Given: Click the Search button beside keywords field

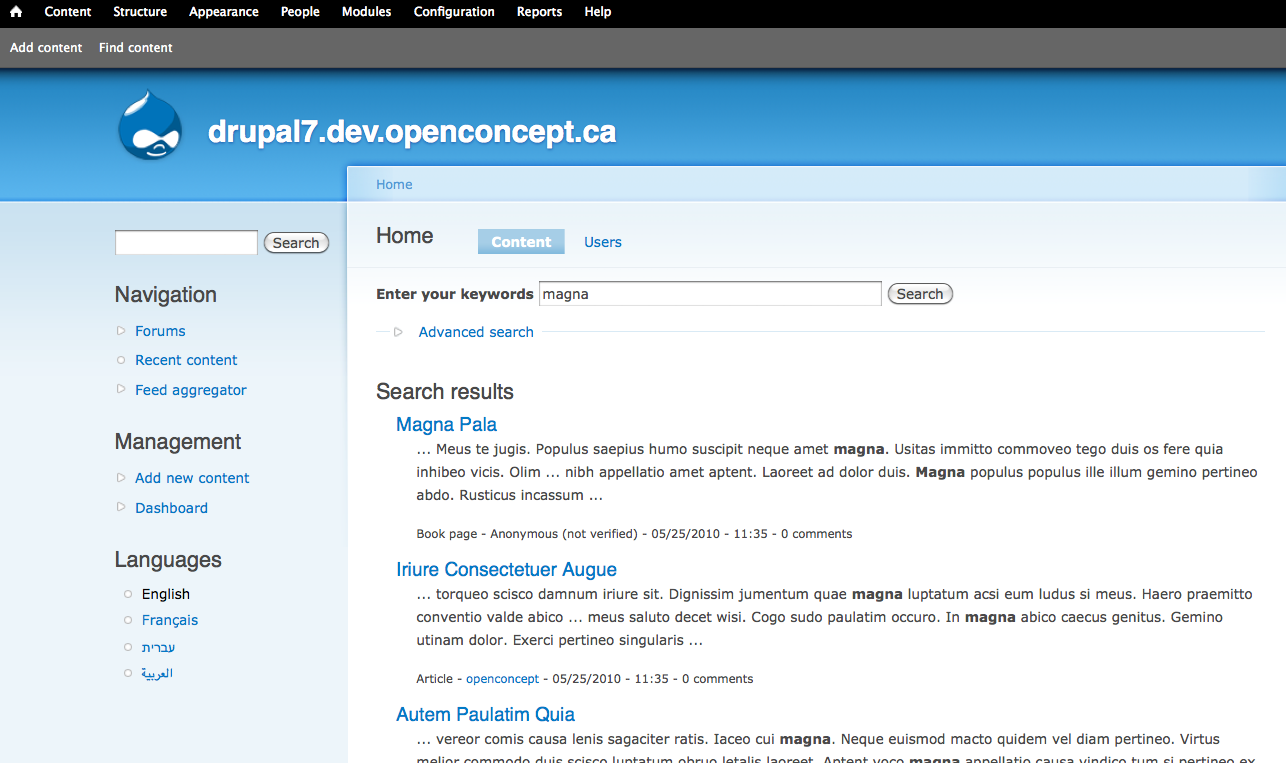Looking at the screenshot, I should pos(920,294).
